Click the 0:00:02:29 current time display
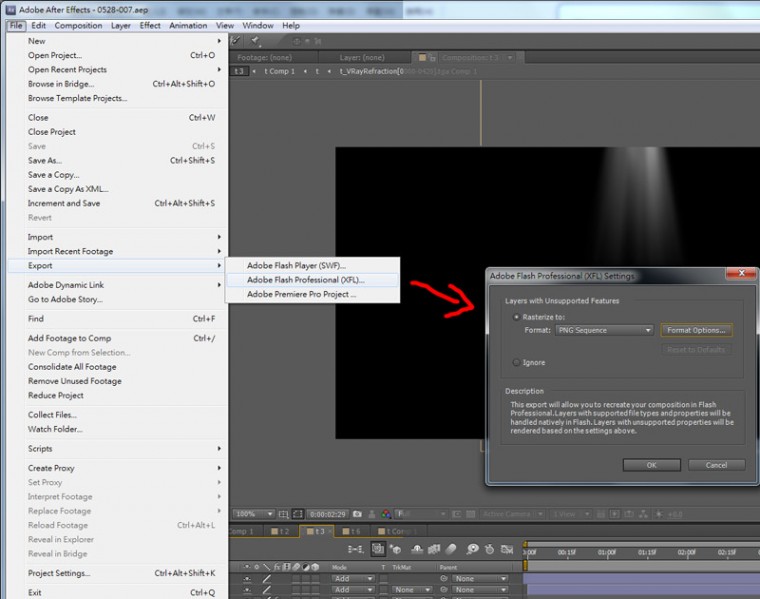The image size is (760, 599). (x=326, y=514)
